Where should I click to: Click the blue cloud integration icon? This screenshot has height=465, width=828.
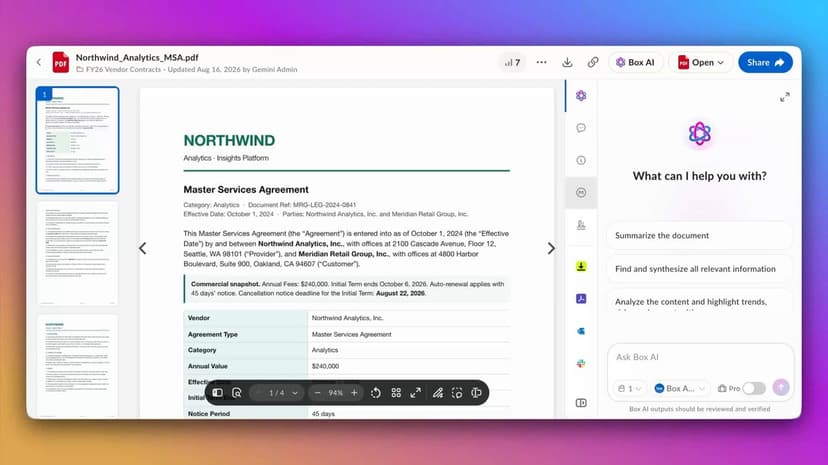click(581, 331)
